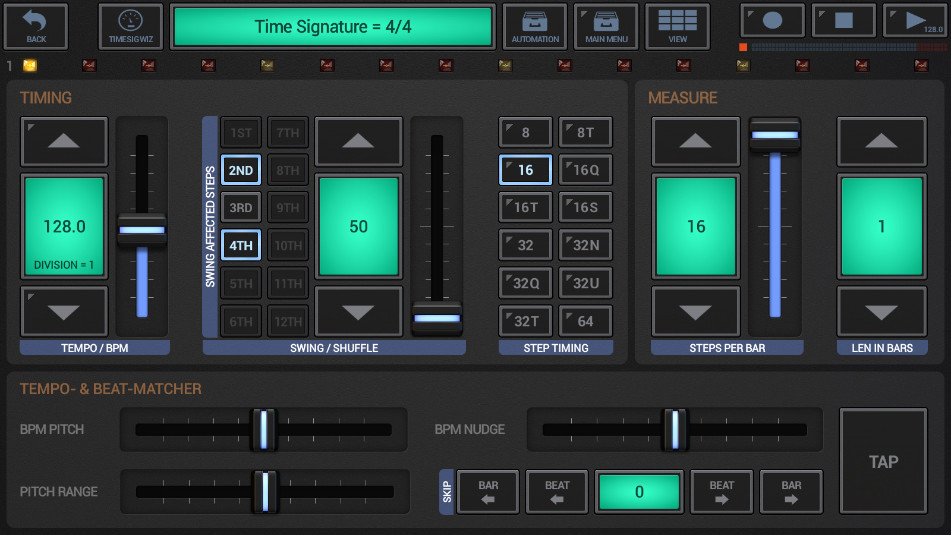Open the Automation panel

(x=535, y=27)
